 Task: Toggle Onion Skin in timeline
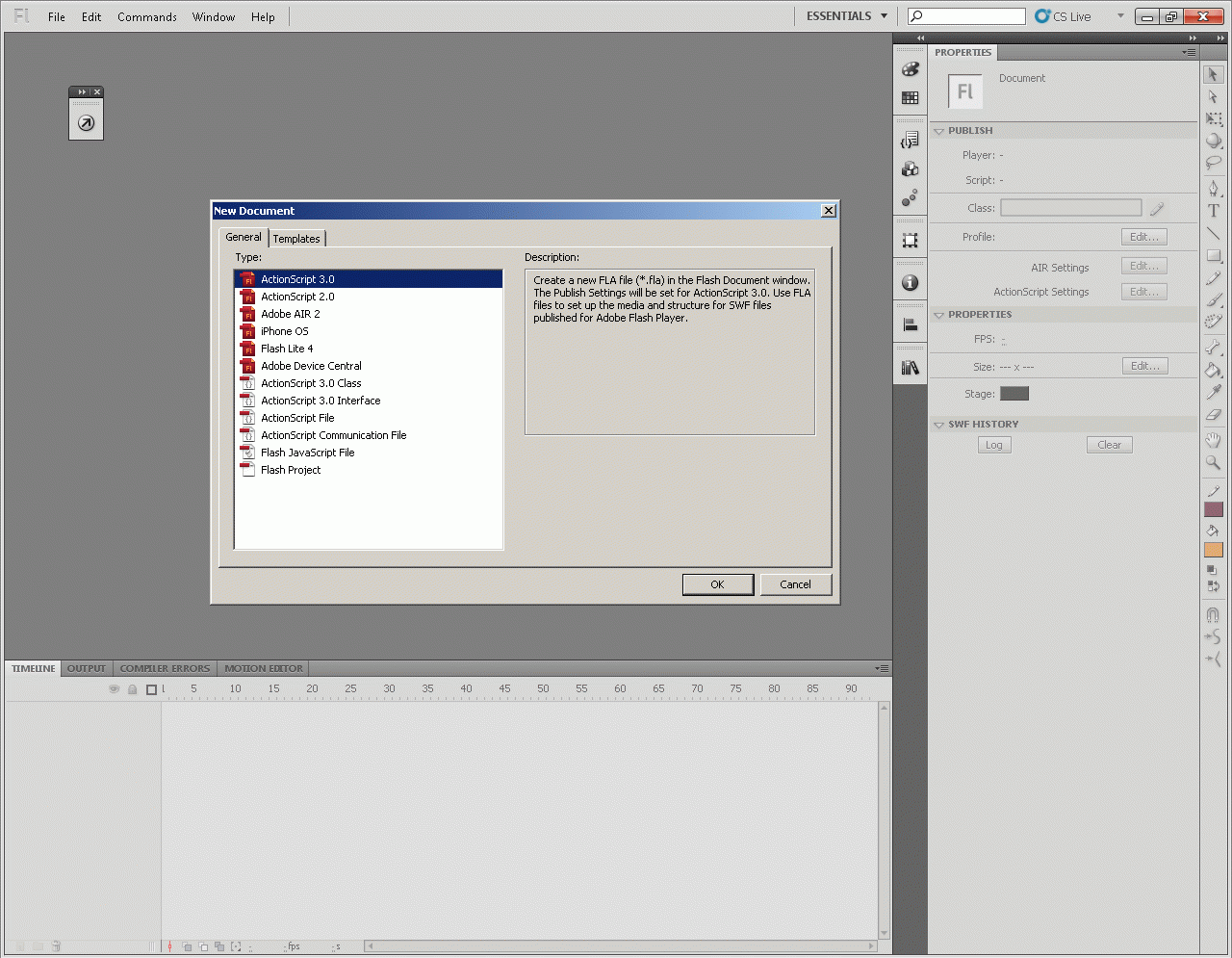(x=188, y=946)
